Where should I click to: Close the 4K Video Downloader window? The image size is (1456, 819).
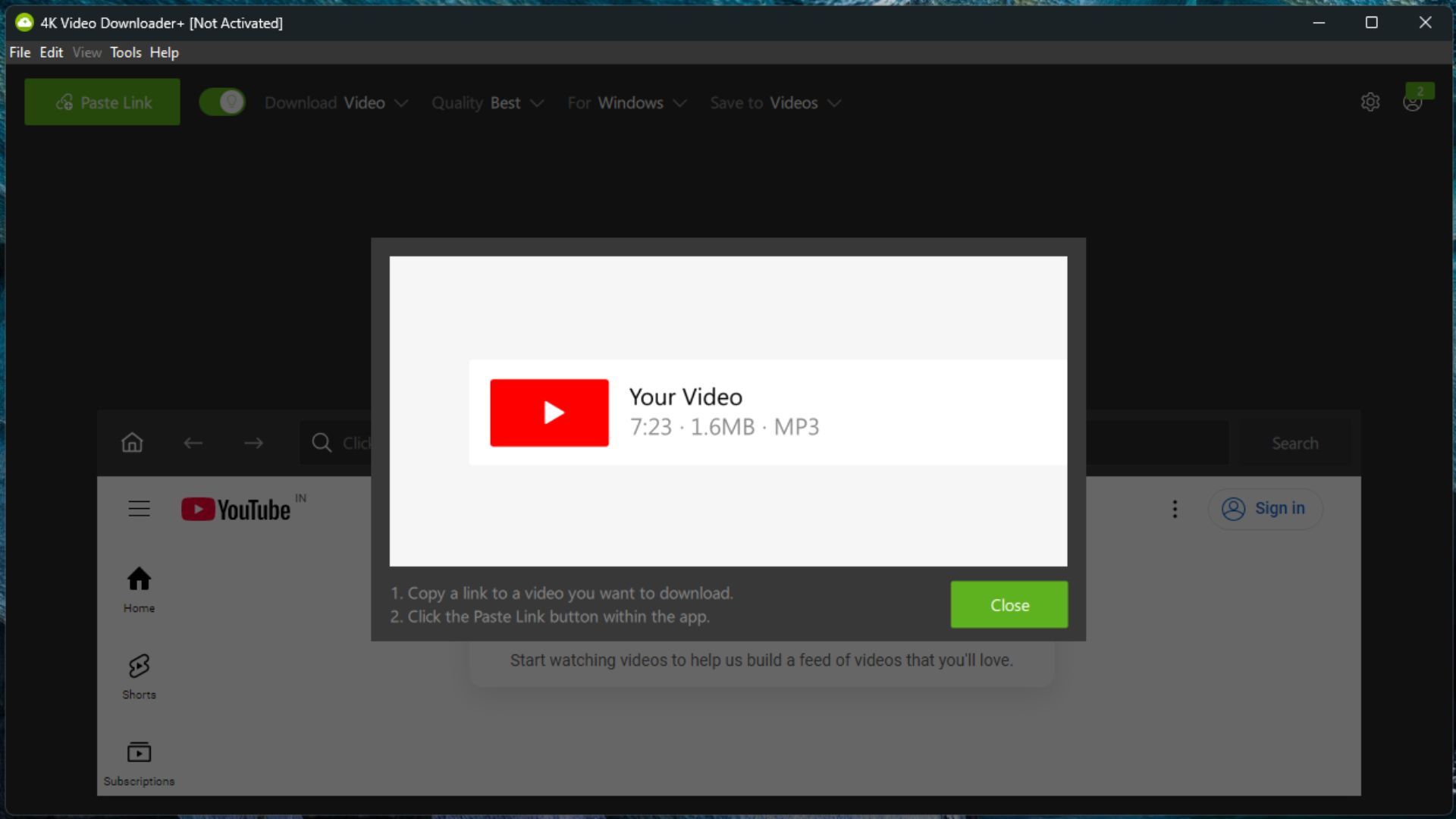[x=1425, y=23]
